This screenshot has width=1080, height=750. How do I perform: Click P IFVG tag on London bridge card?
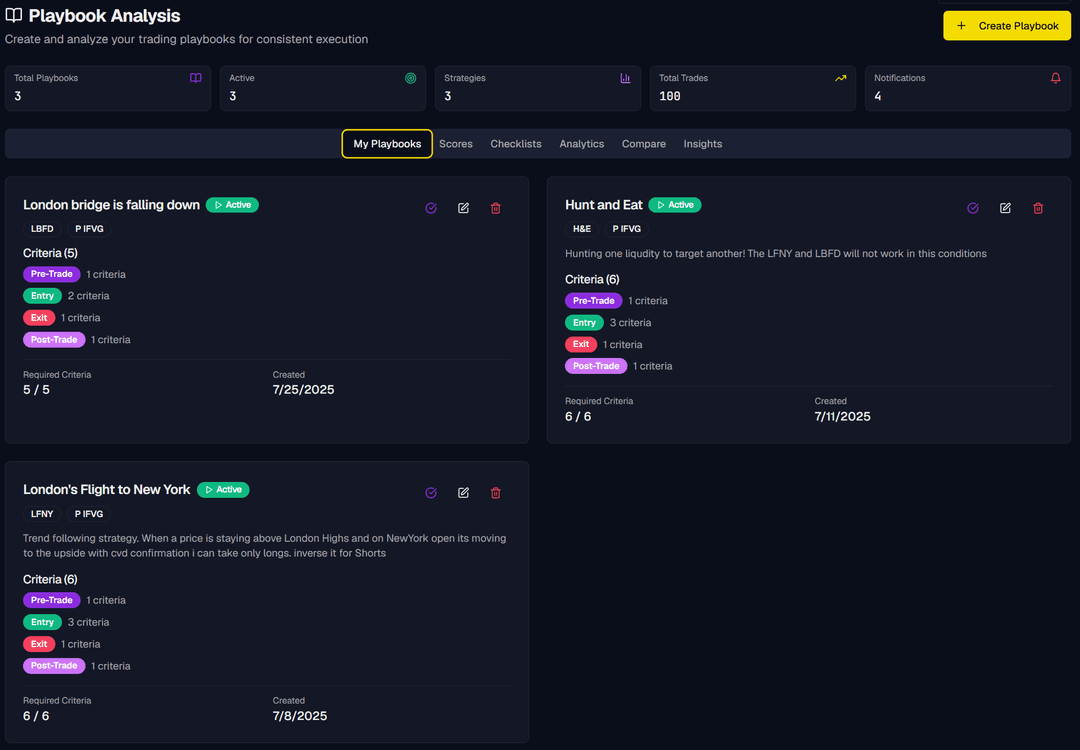click(x=89, y=229)
